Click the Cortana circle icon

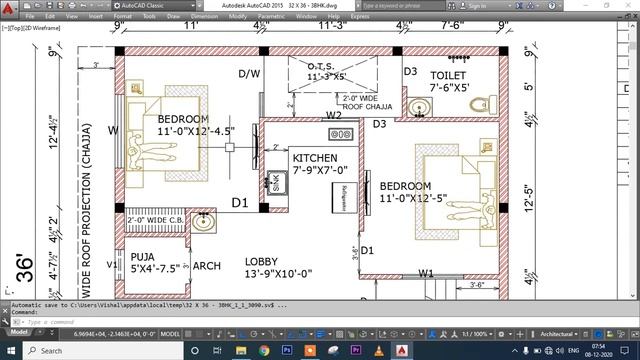click(x=195, y=351)
